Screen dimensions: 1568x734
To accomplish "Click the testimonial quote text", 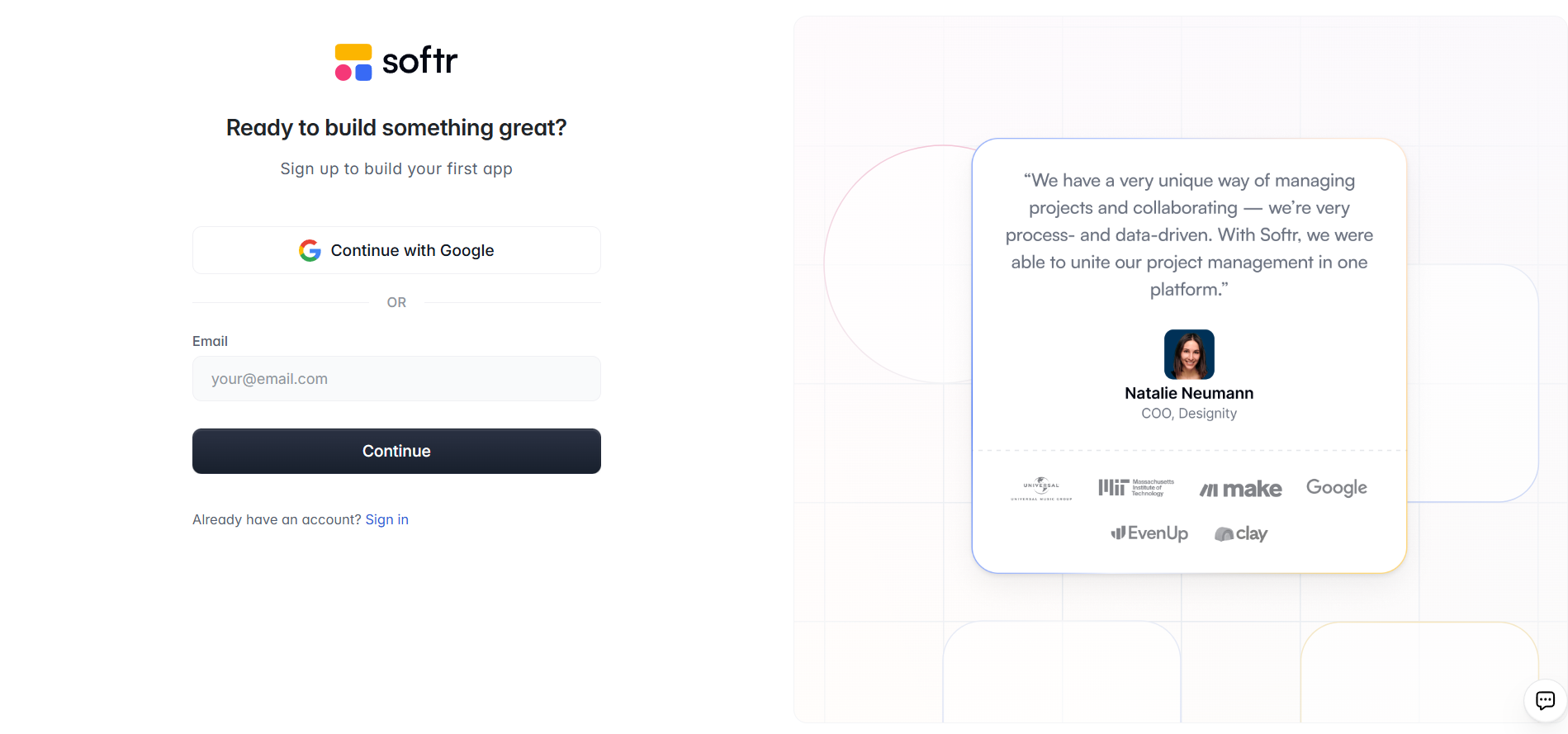I will [x=1189, y=234].
